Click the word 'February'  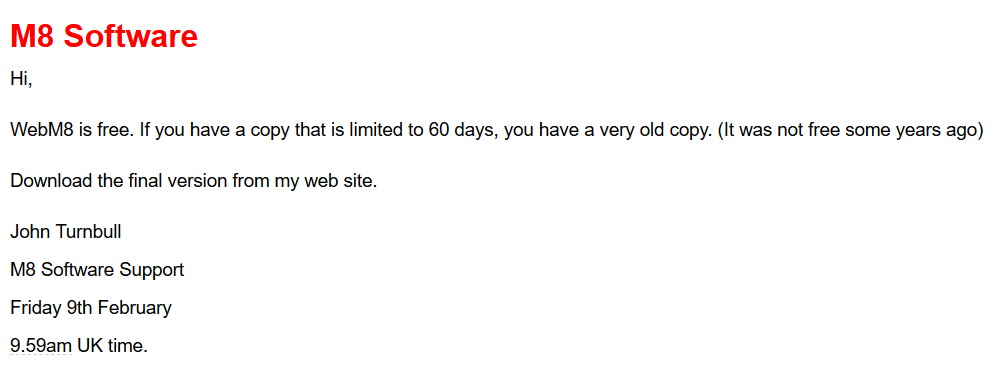[134, 308]
